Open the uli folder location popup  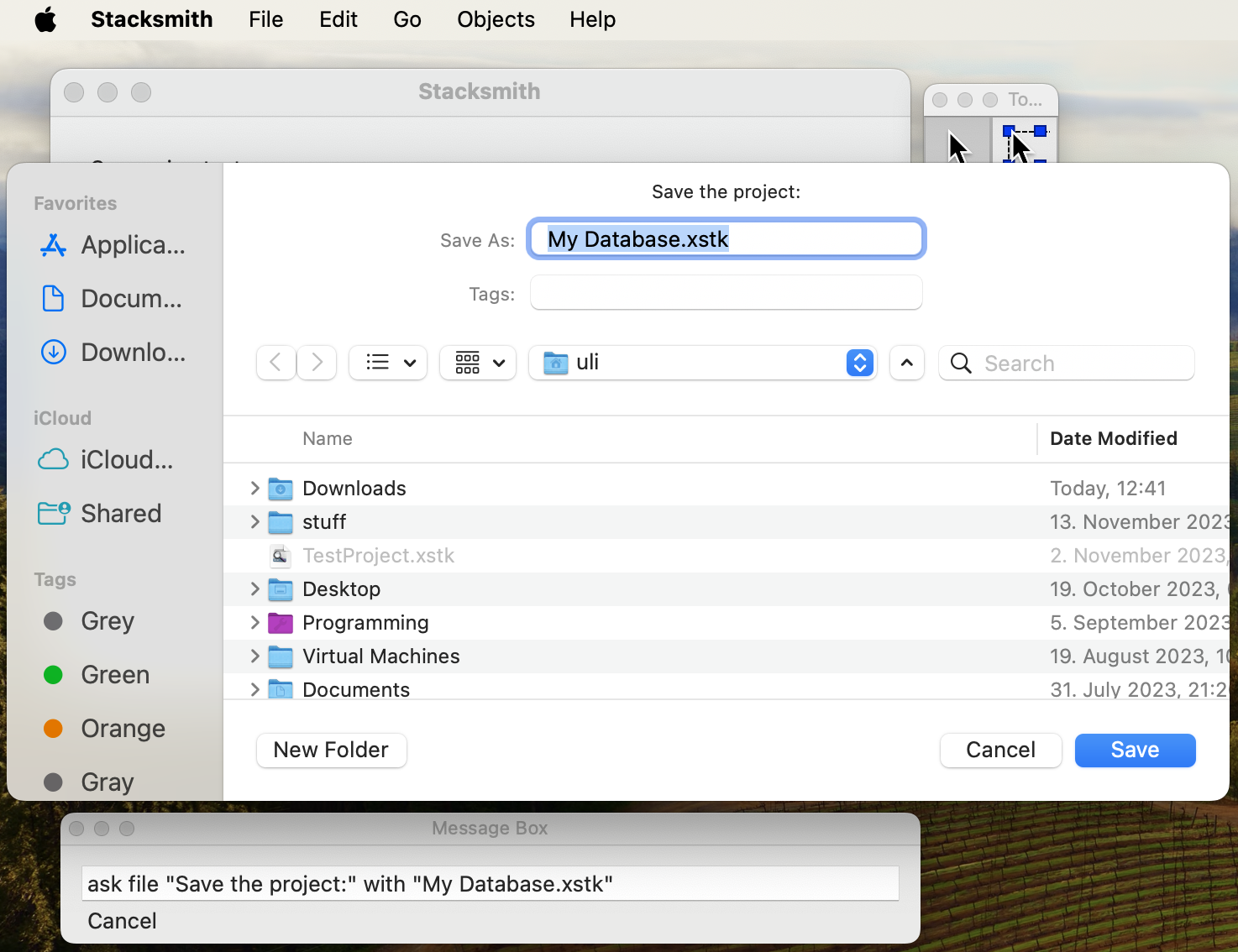[x=703, y=363]
